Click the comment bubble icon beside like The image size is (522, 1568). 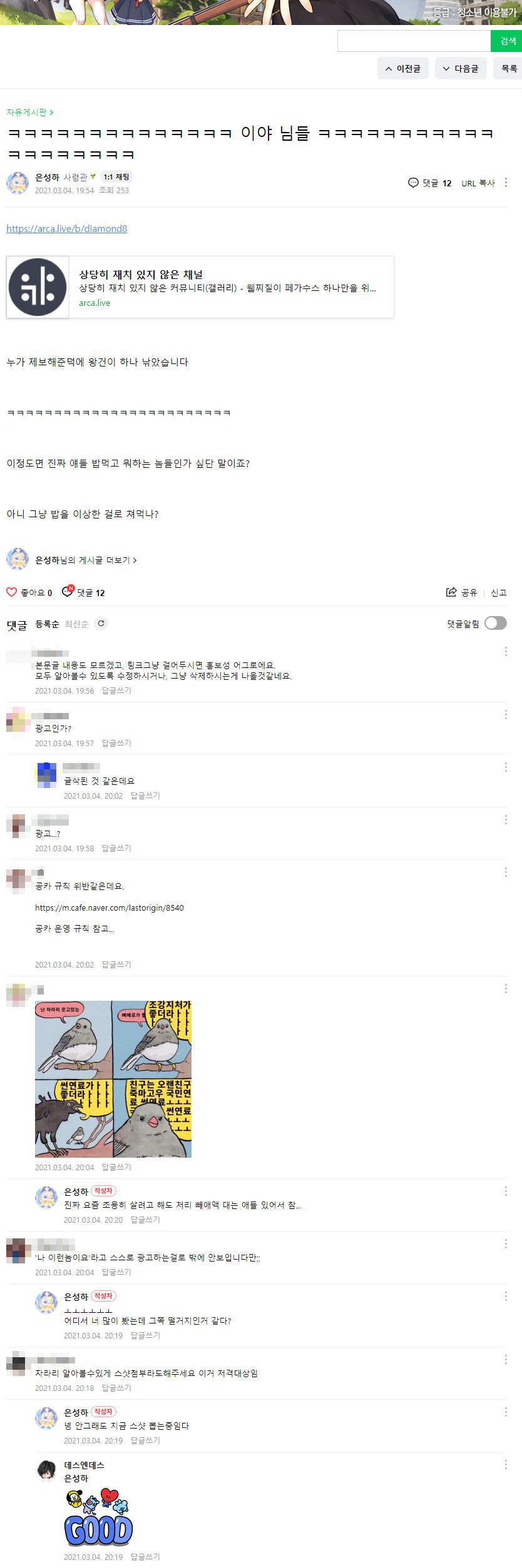[68, 591]
